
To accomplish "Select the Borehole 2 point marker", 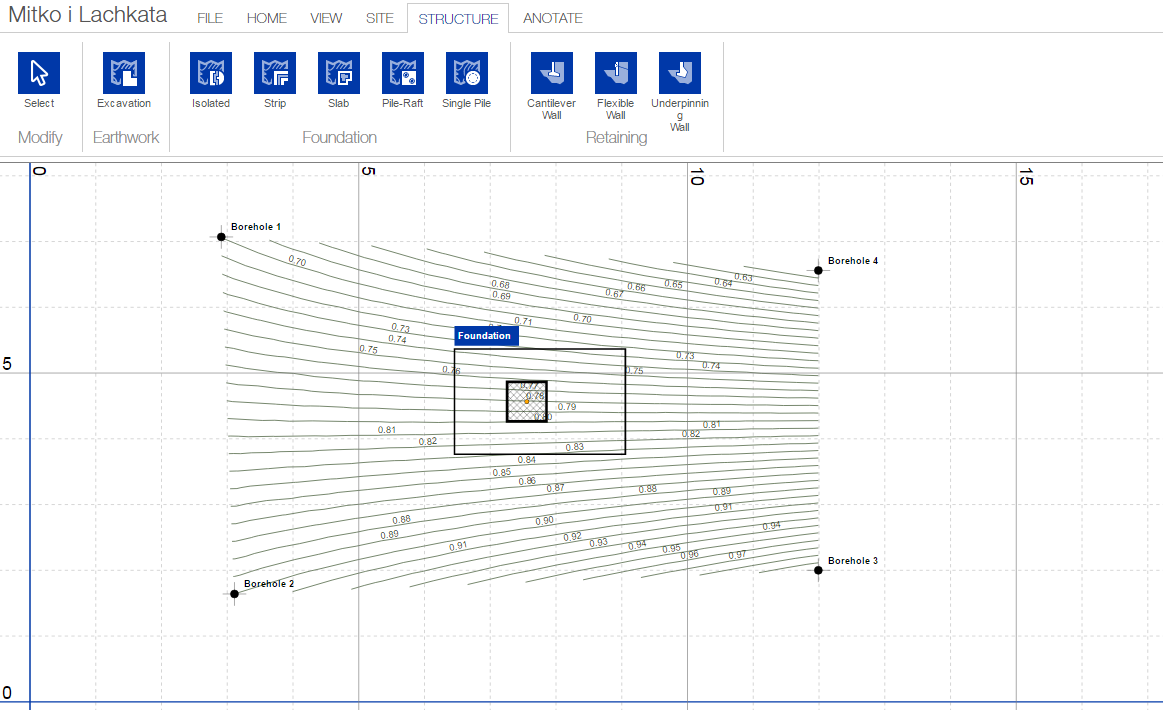I will [234, 594].
